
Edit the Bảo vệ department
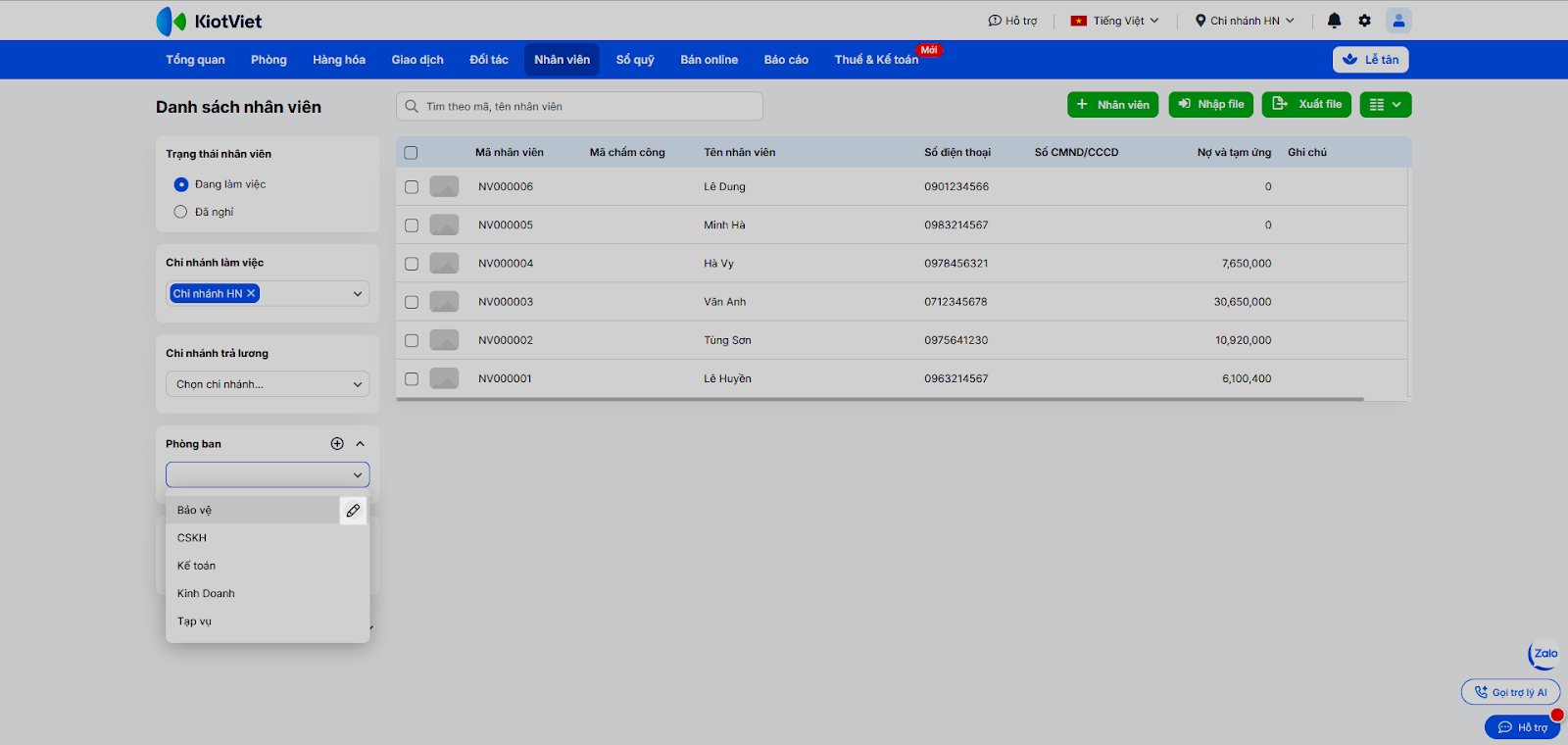coord(353,511)
